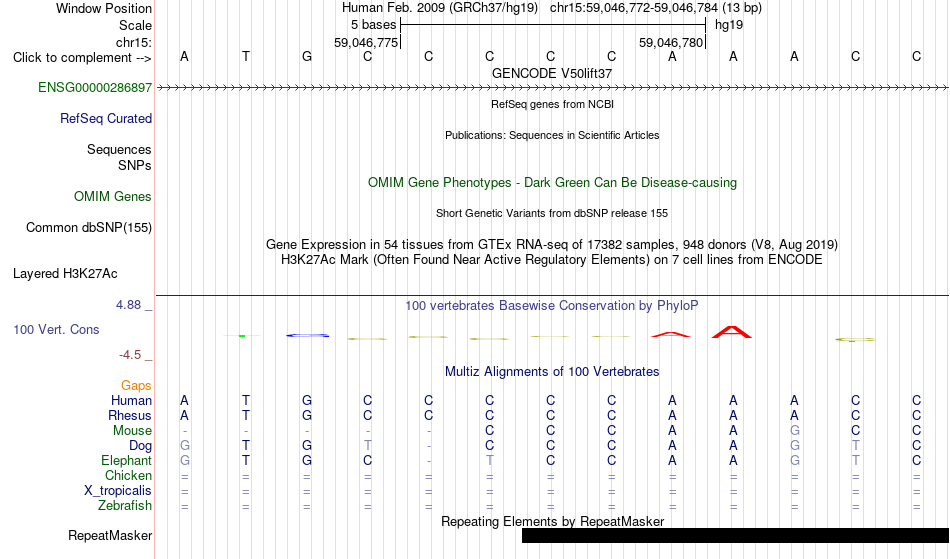Click the orange Gaps label
This screenshot has height=559, width=950.
point(136,386)
